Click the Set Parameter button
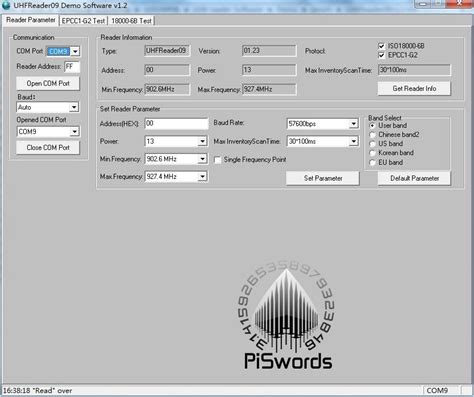 (x=323, y=178)
